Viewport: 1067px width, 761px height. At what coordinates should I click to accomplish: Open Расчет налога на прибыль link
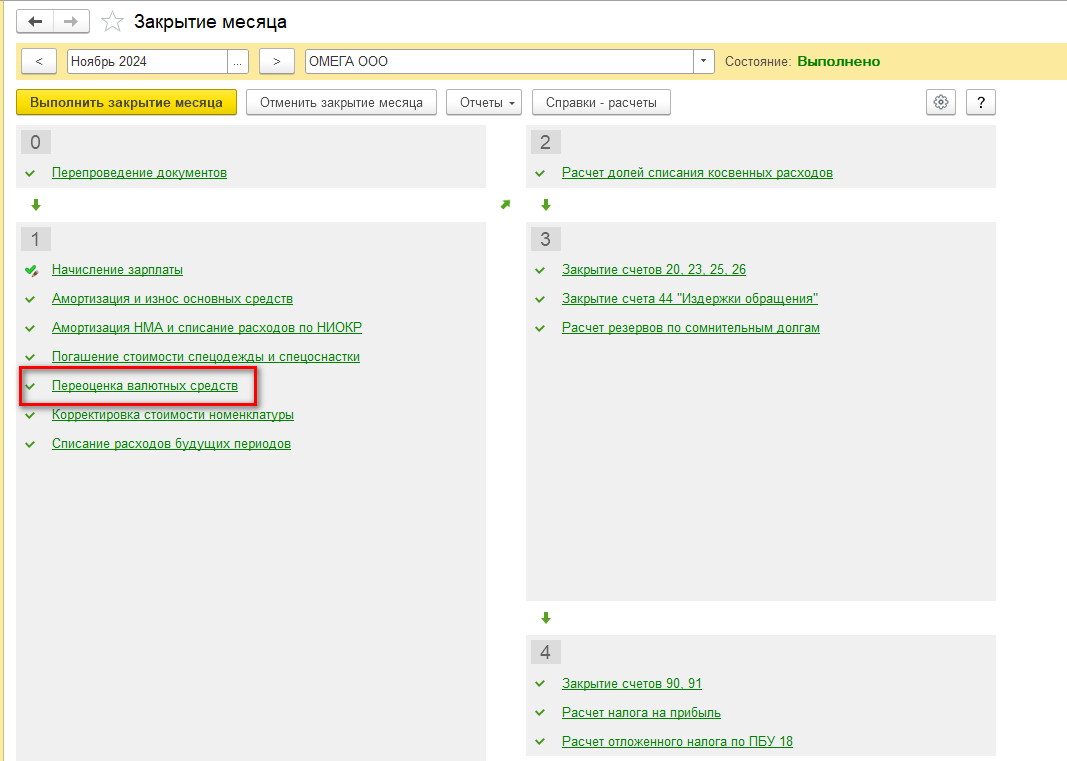click(x=641, y=713)
